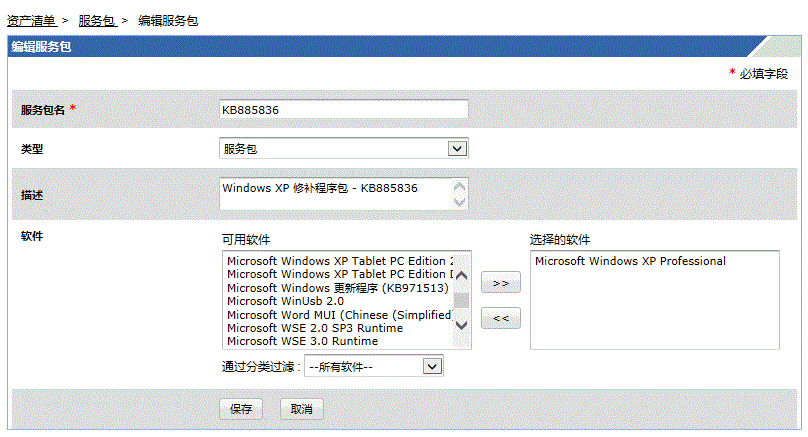Select Microsoft Windows XP Professional in selected software
The image size is (808, 437).
click(x=630, y=261)
